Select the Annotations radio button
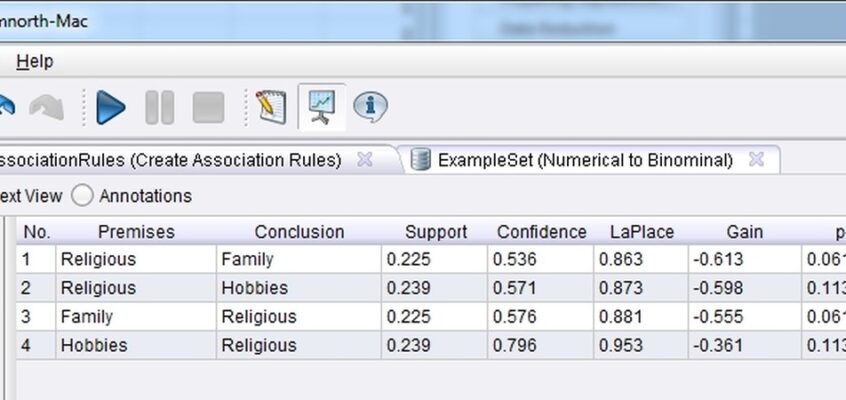This screenshot has height=400, width=846. click(82, 195)
